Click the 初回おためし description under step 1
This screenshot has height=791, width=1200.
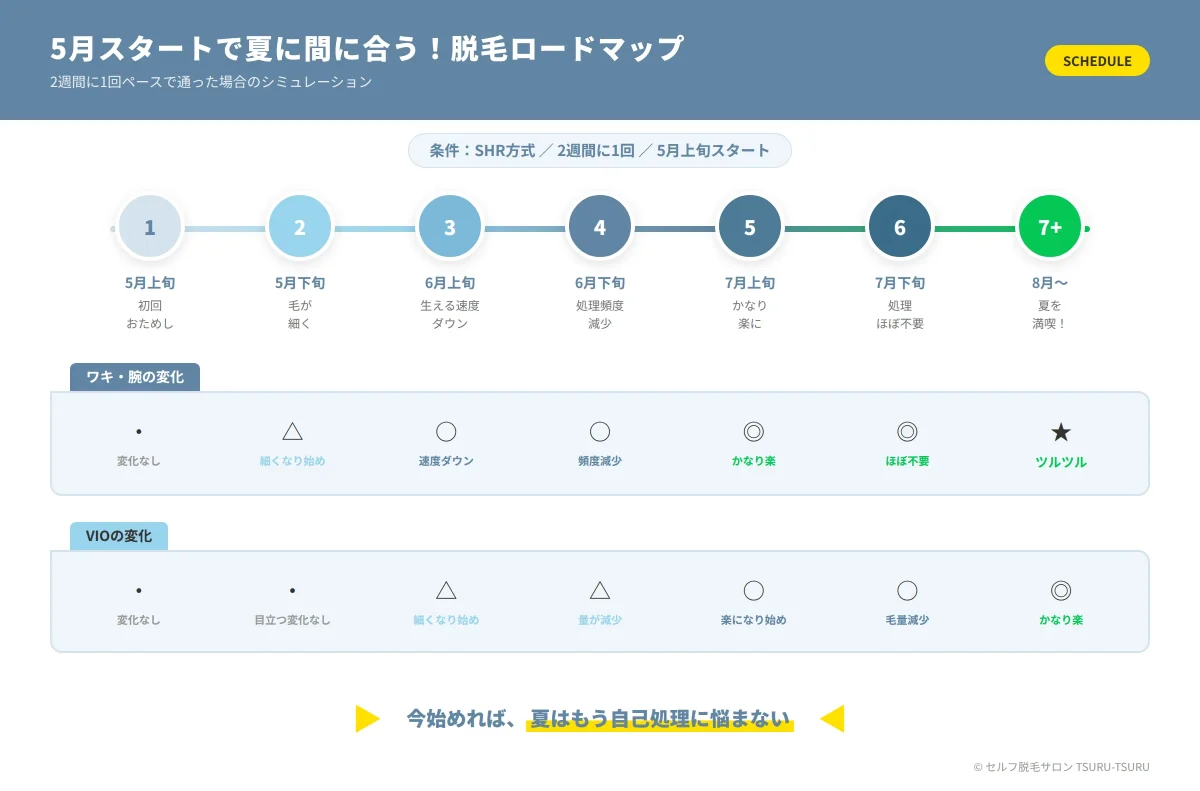pyautogui.click(x=150, y=315)
